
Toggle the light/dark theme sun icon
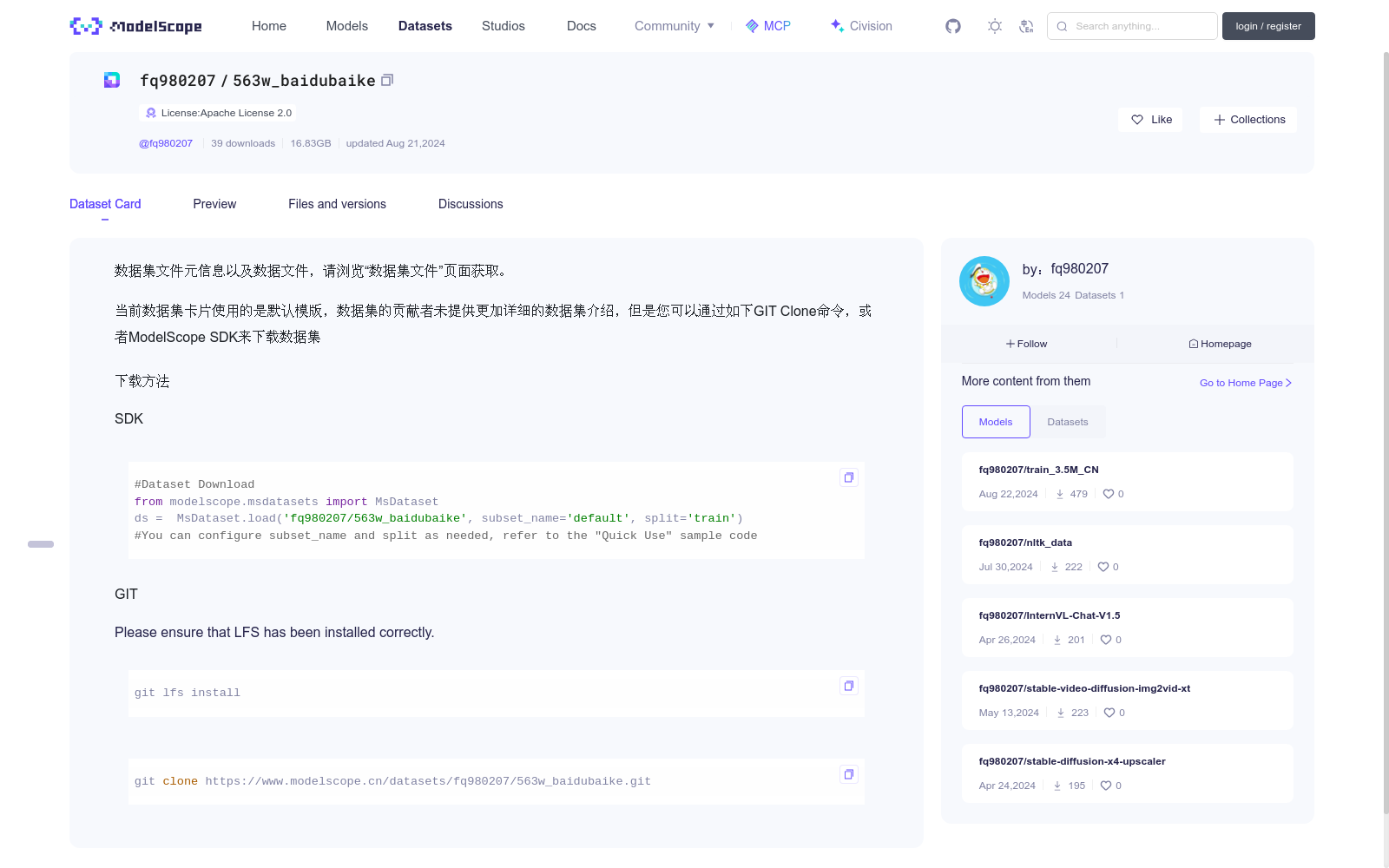coord(995,26)
